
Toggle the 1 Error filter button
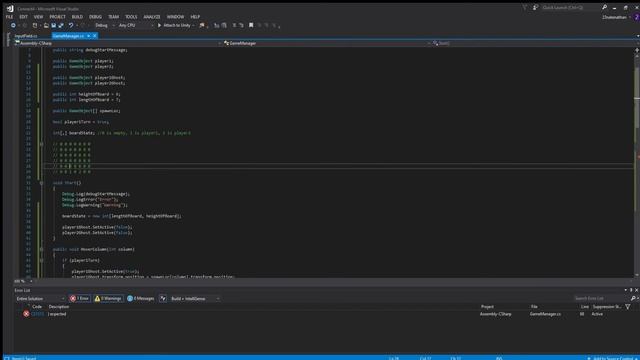[x=80, y=299]
